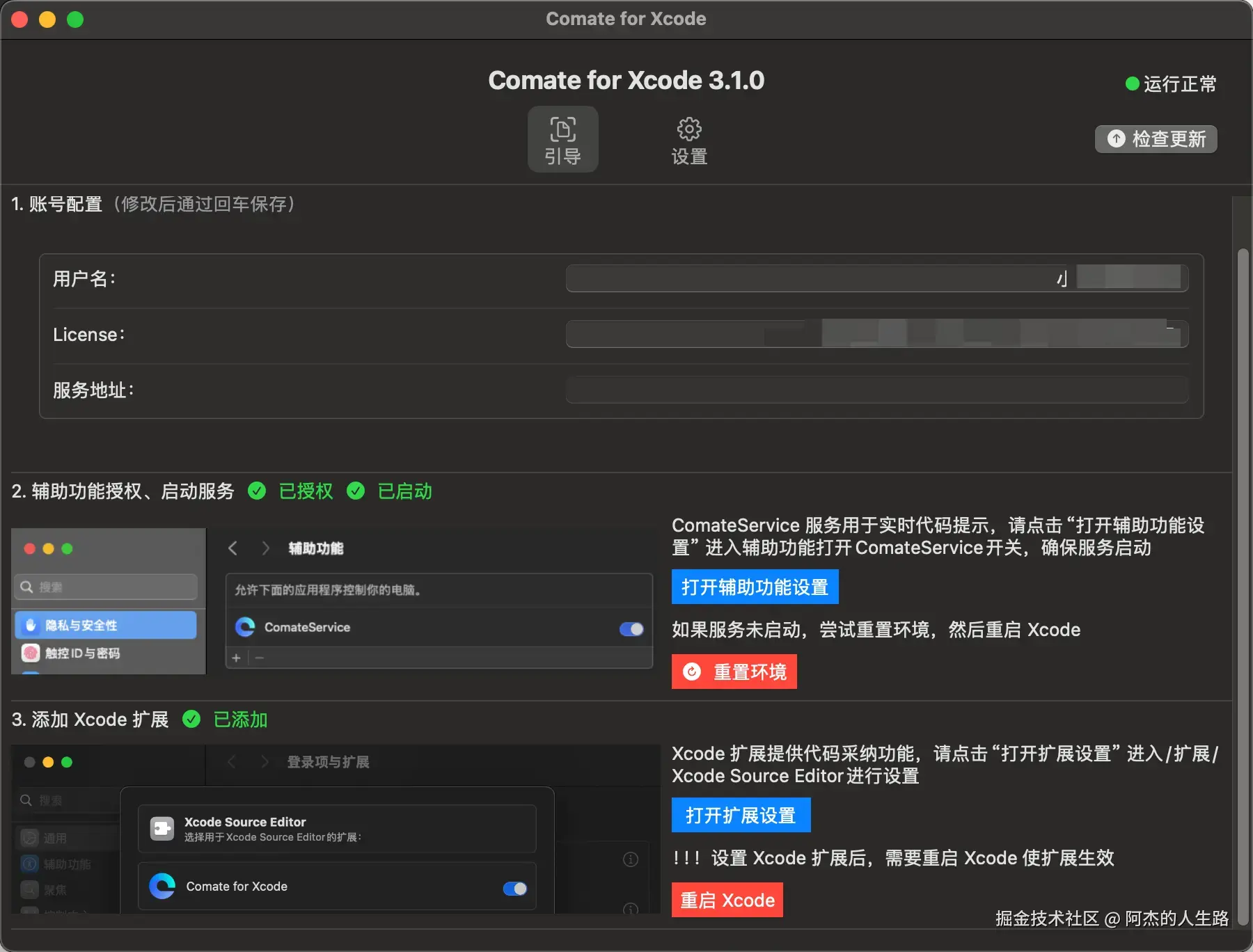1253x952 pixels.
Task: Click 打开辅助功能设置 button
Action: (755, 587)
